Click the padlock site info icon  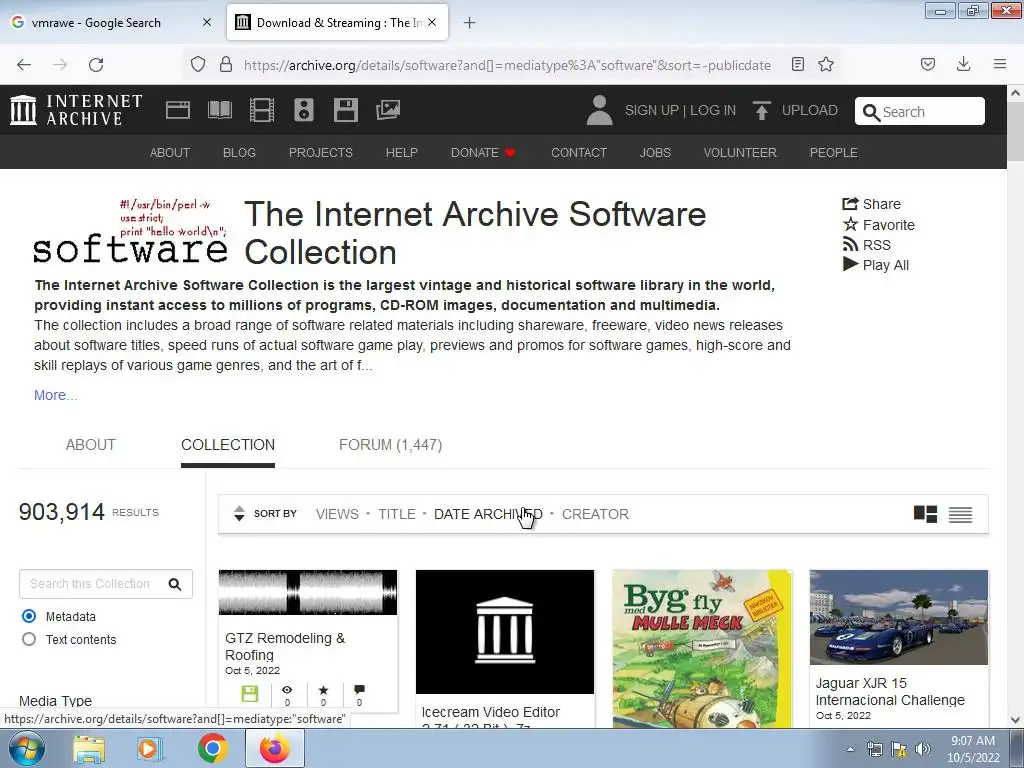pyautogui.click(x=226, y=64)
